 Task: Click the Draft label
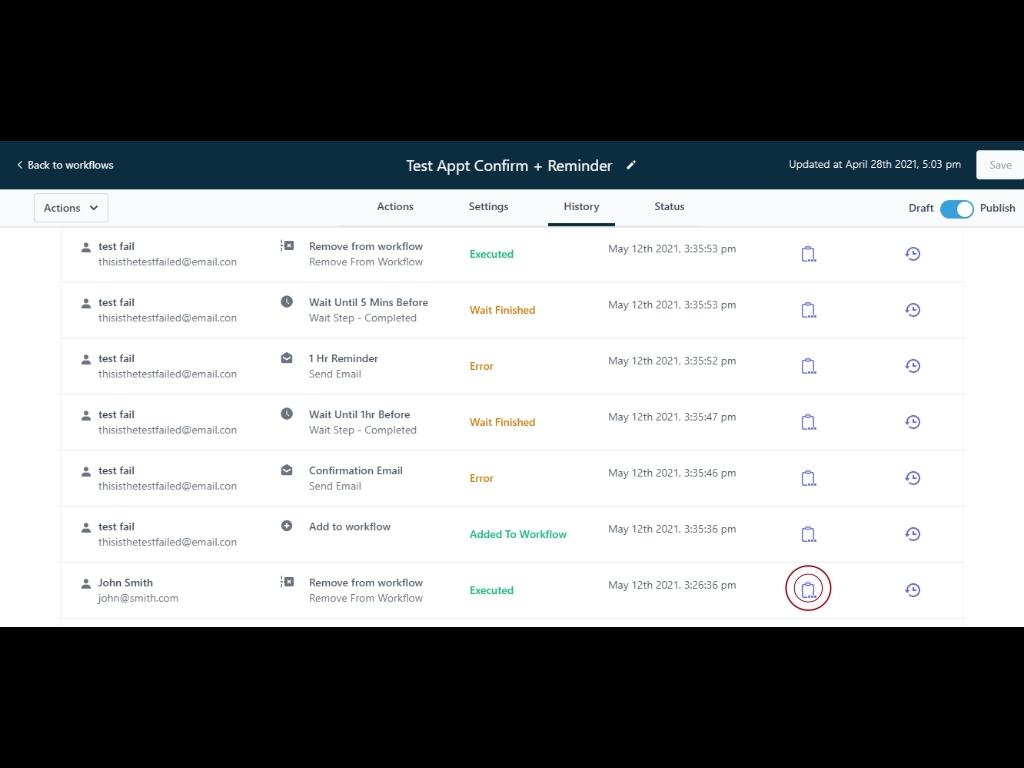pyautogui.click(x=921, y=208)
